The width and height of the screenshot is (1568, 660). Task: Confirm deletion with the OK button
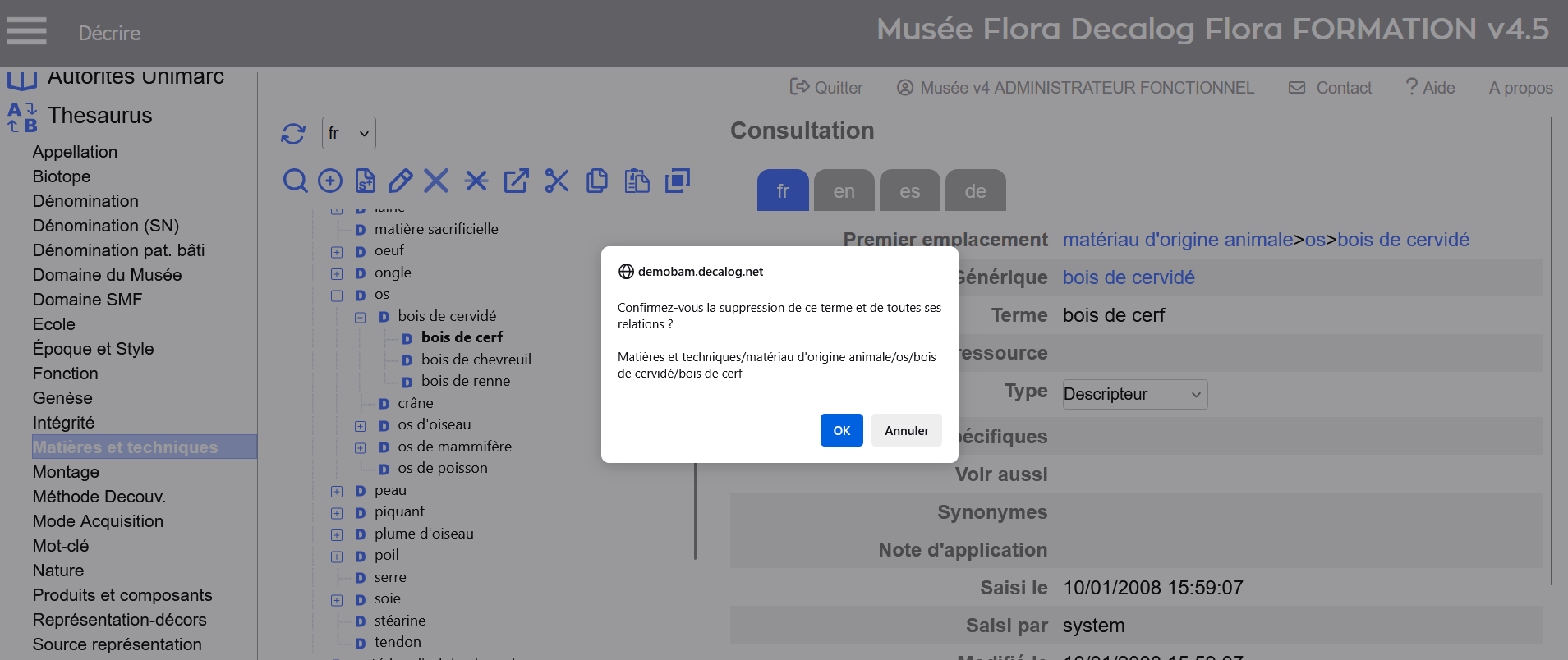point(841,430)
